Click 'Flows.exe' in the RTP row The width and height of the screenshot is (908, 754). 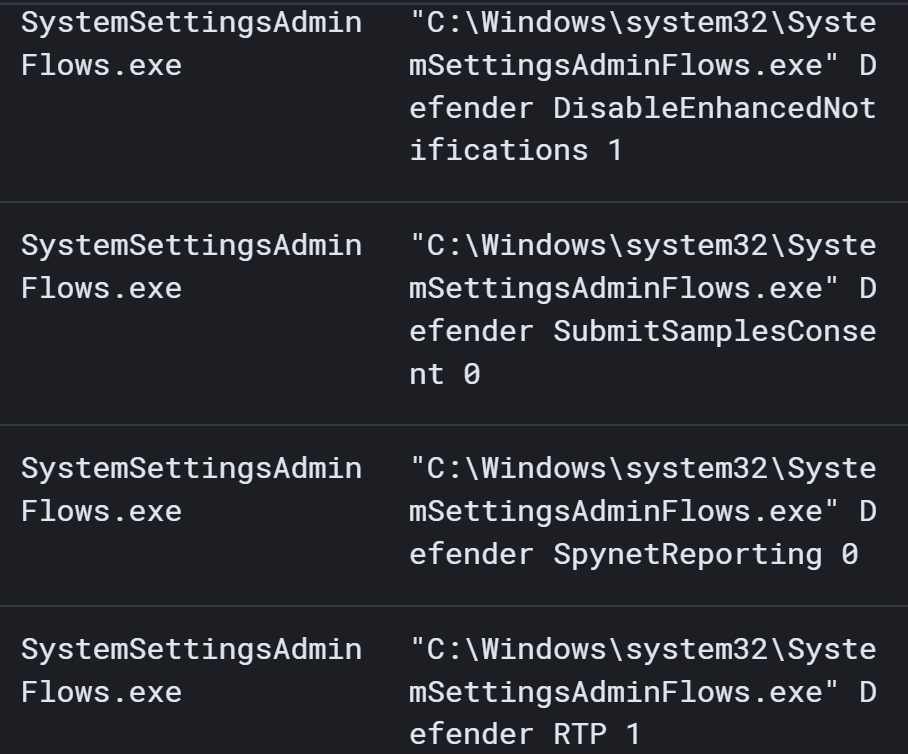coord(101,693)
